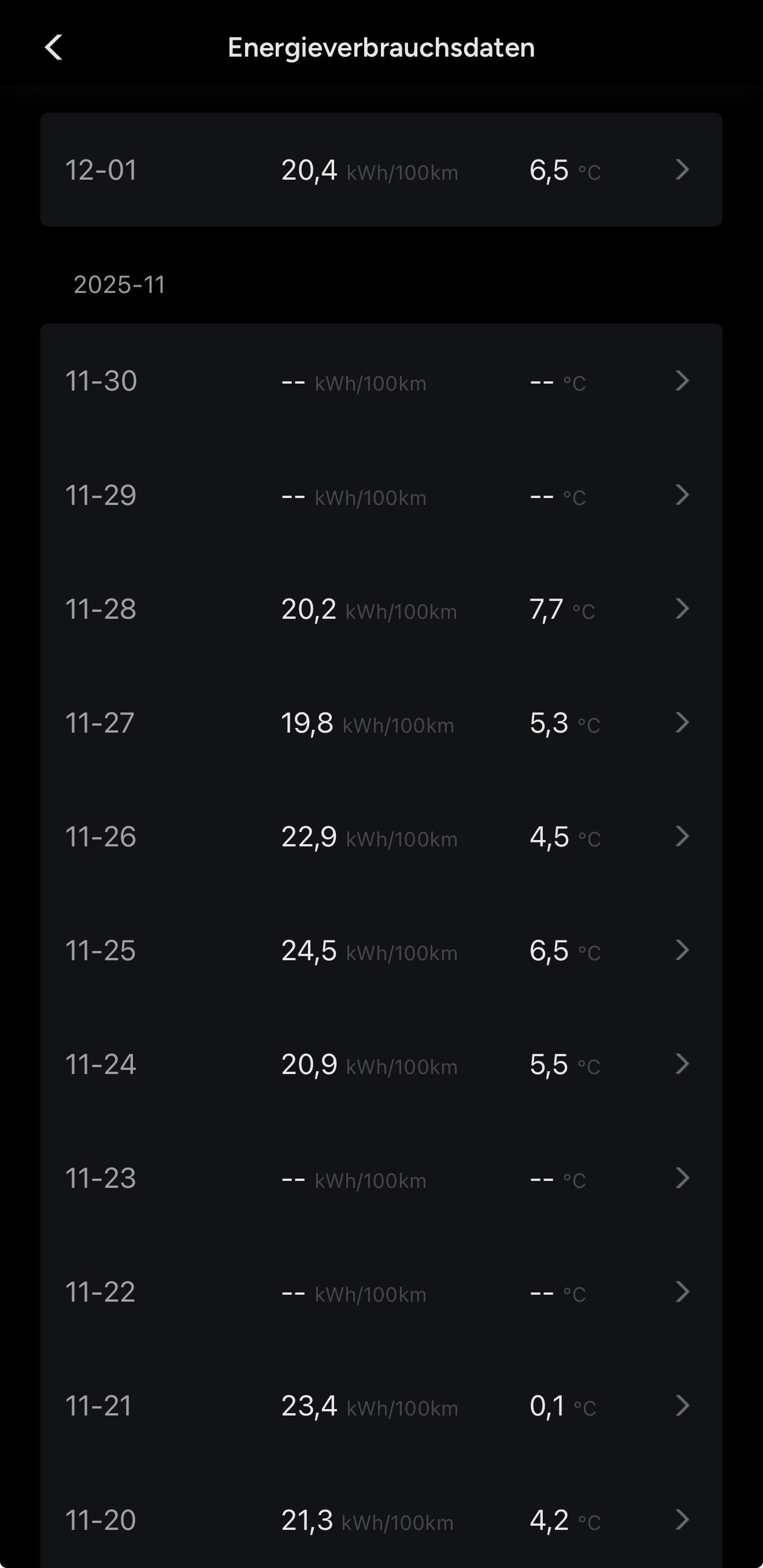
Task: Open the 11-21 date entry
Action: coord(99,1406)
